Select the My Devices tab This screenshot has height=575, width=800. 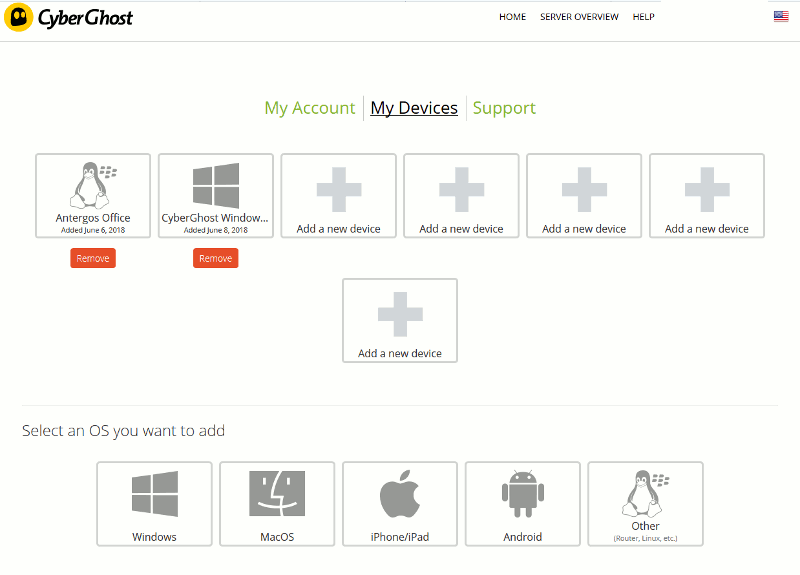click(x=414, y=108)
